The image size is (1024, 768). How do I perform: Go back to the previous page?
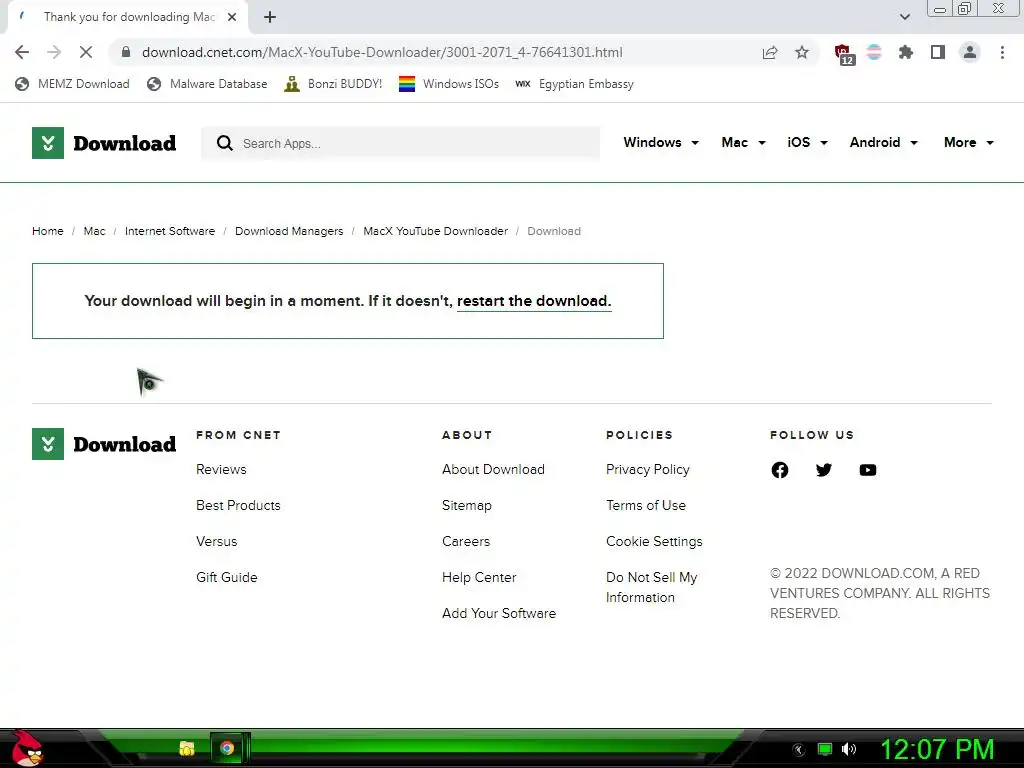(22, 52)
